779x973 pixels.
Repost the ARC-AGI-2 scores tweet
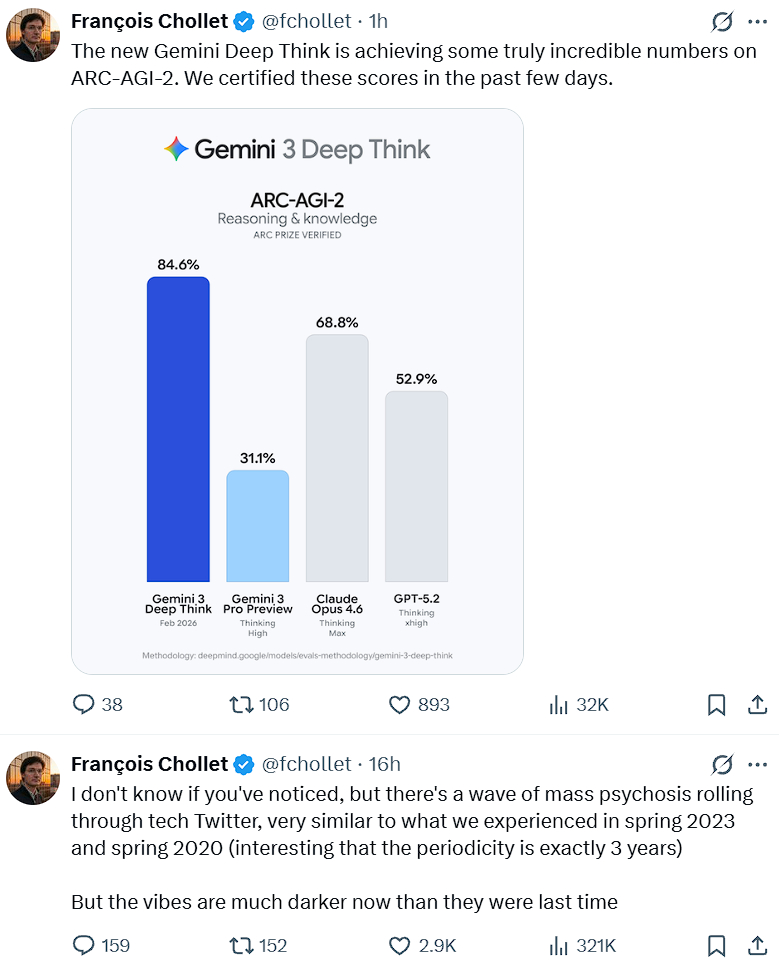click(242, 705)
